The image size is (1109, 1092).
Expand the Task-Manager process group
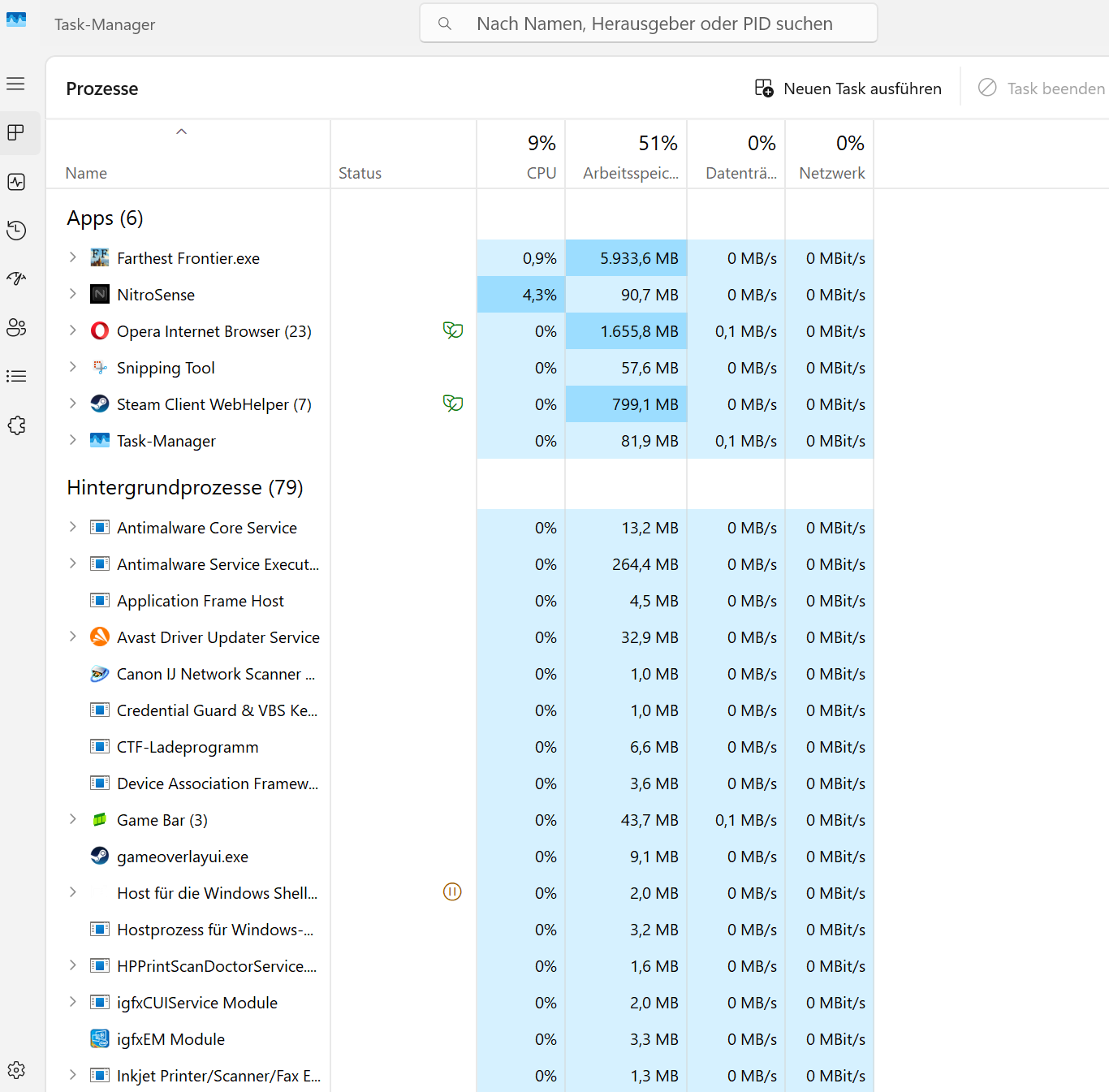tap(73, 440)
